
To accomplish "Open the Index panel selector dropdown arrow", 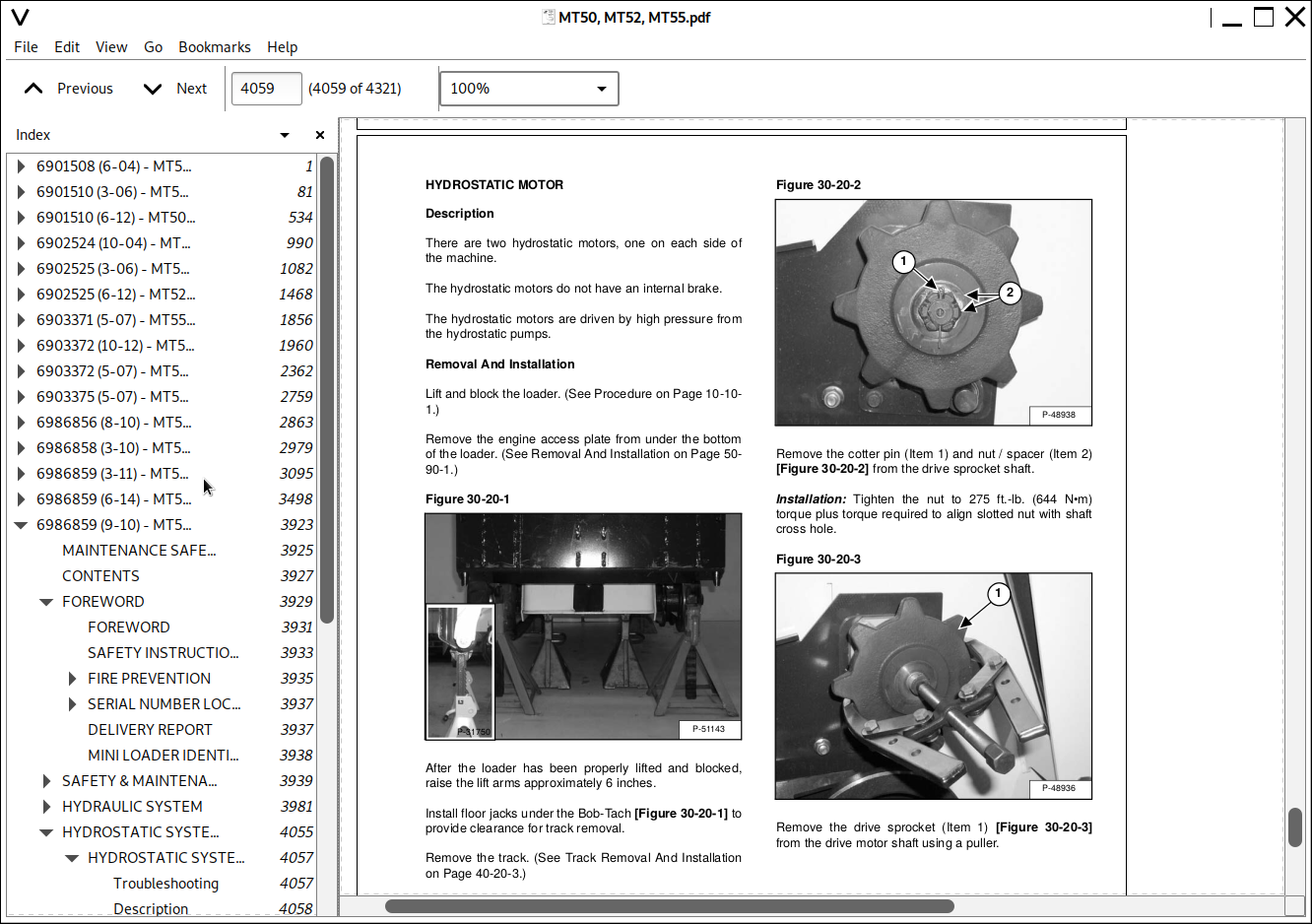I will pyautogui.click(x=285, y=135).
